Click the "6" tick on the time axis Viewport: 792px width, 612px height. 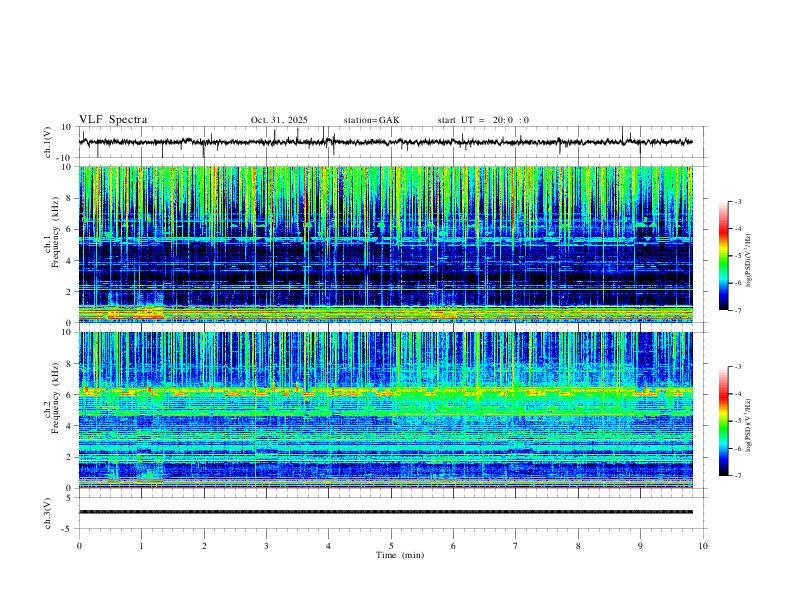[453, 546]
